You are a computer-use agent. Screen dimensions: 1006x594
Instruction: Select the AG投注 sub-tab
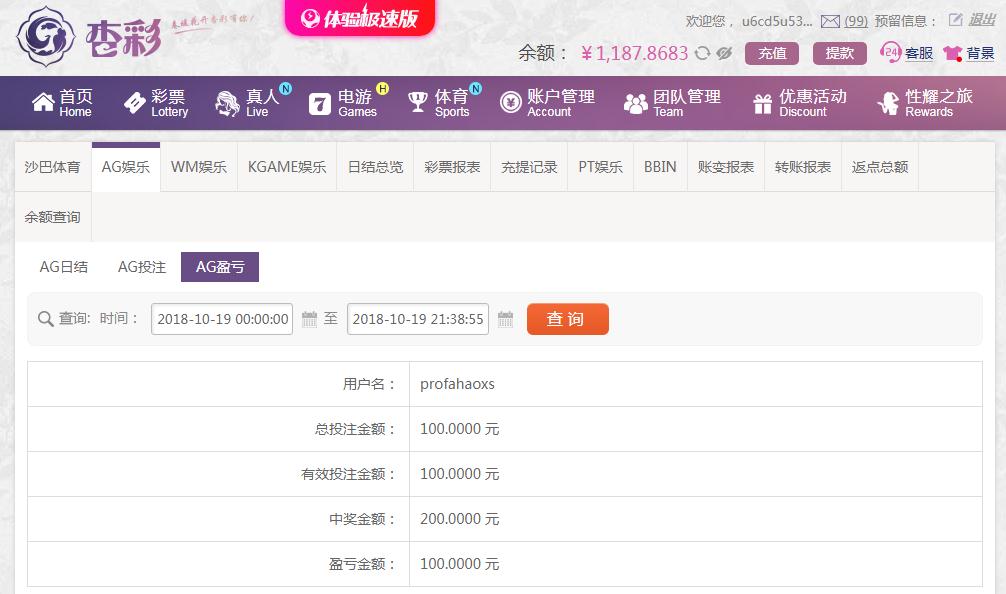pos(142,267)
